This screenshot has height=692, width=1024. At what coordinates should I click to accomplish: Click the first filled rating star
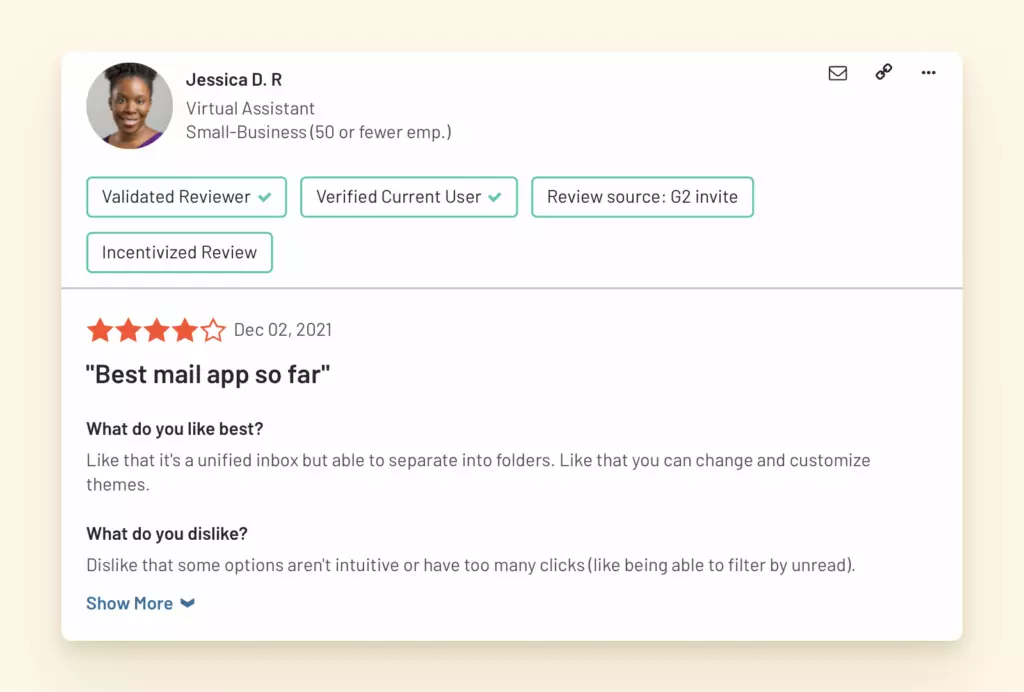[99, 331]
